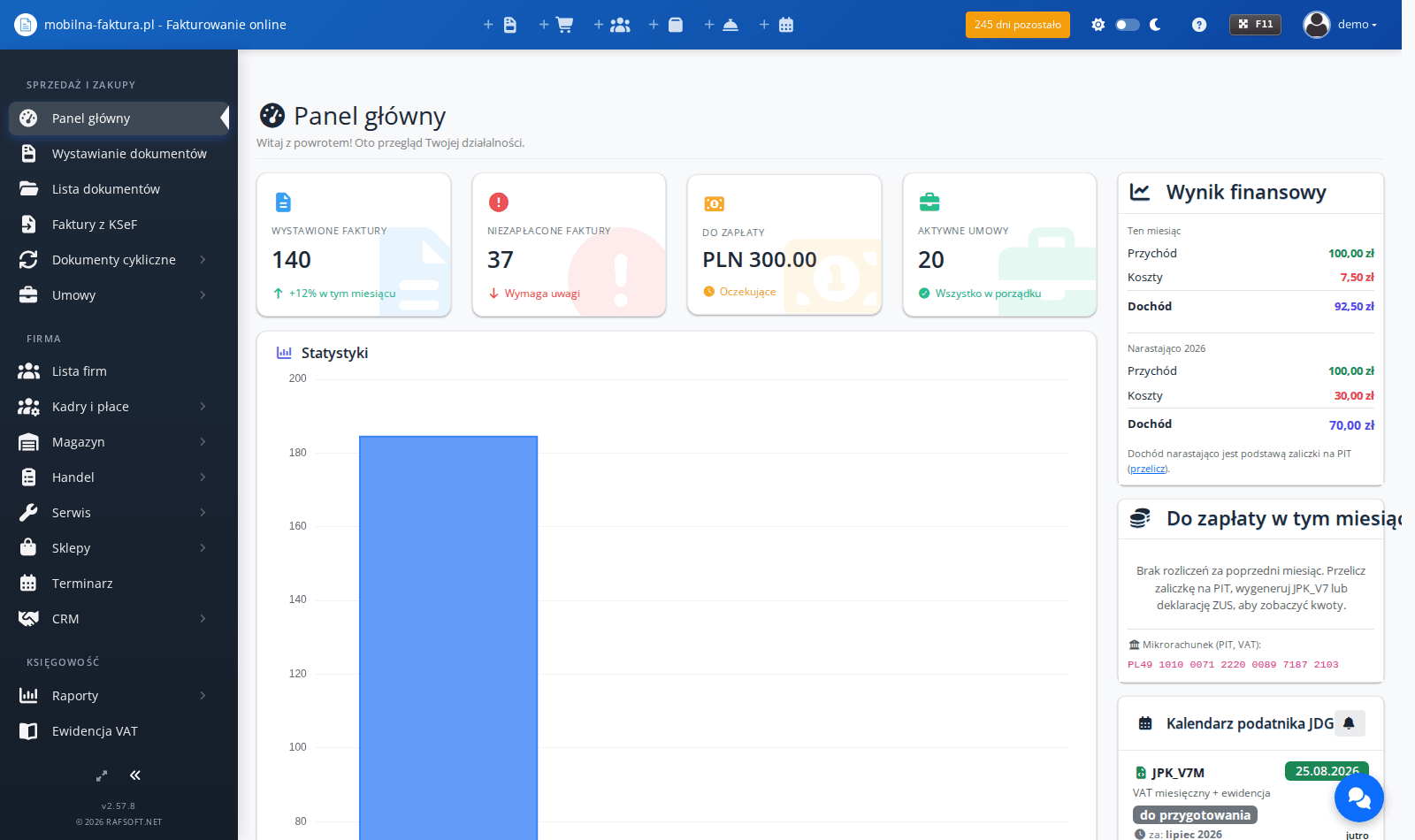
Task: Add a new calendar event icon
Action: point(776,25)
